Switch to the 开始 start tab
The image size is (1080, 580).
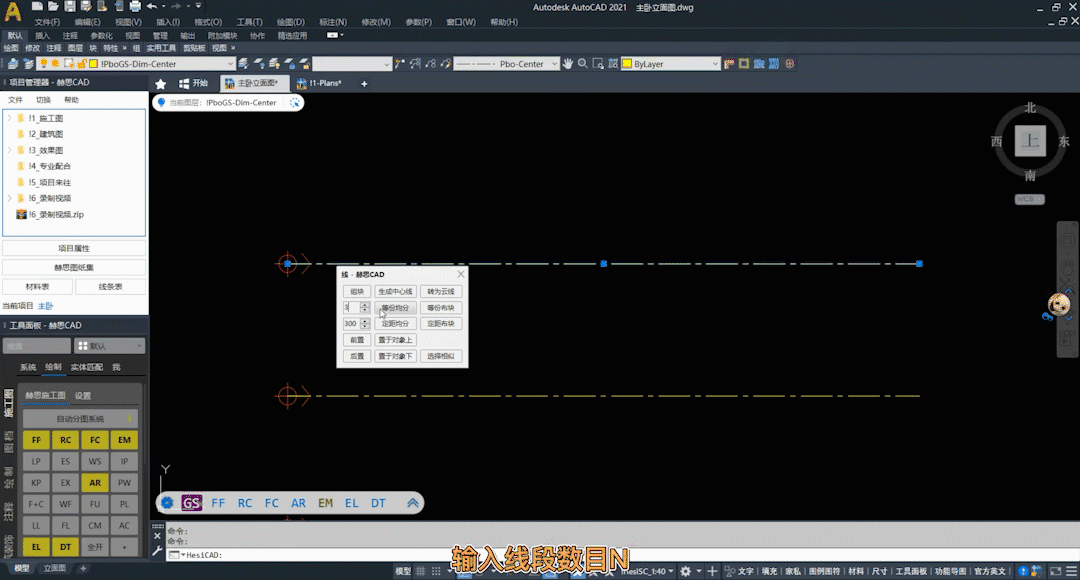[x=194, y=83]
